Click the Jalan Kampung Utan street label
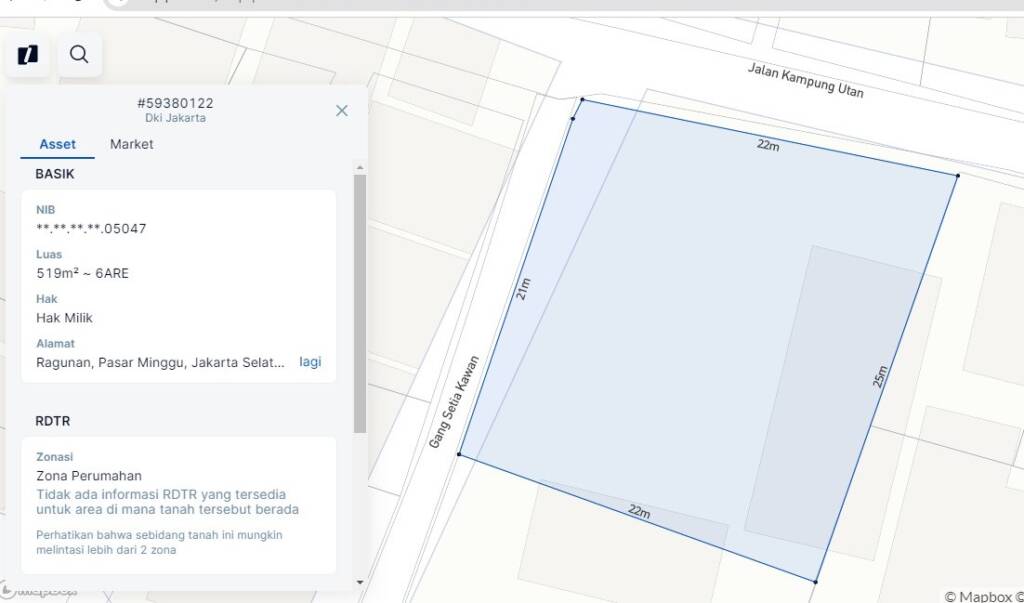 point(806,80)
